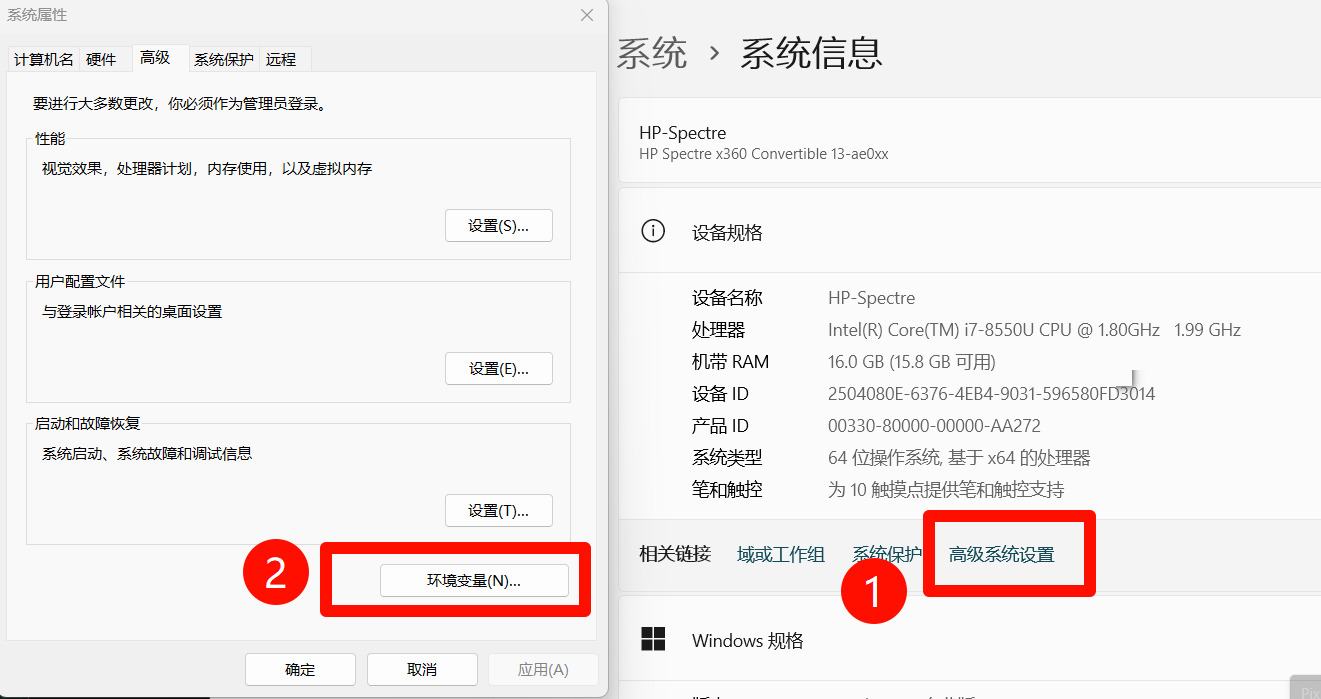Open the 系统保护 tab in System Properties
Image resolution: width=1321 pixels, height=699 pixels.
(224, 59)
